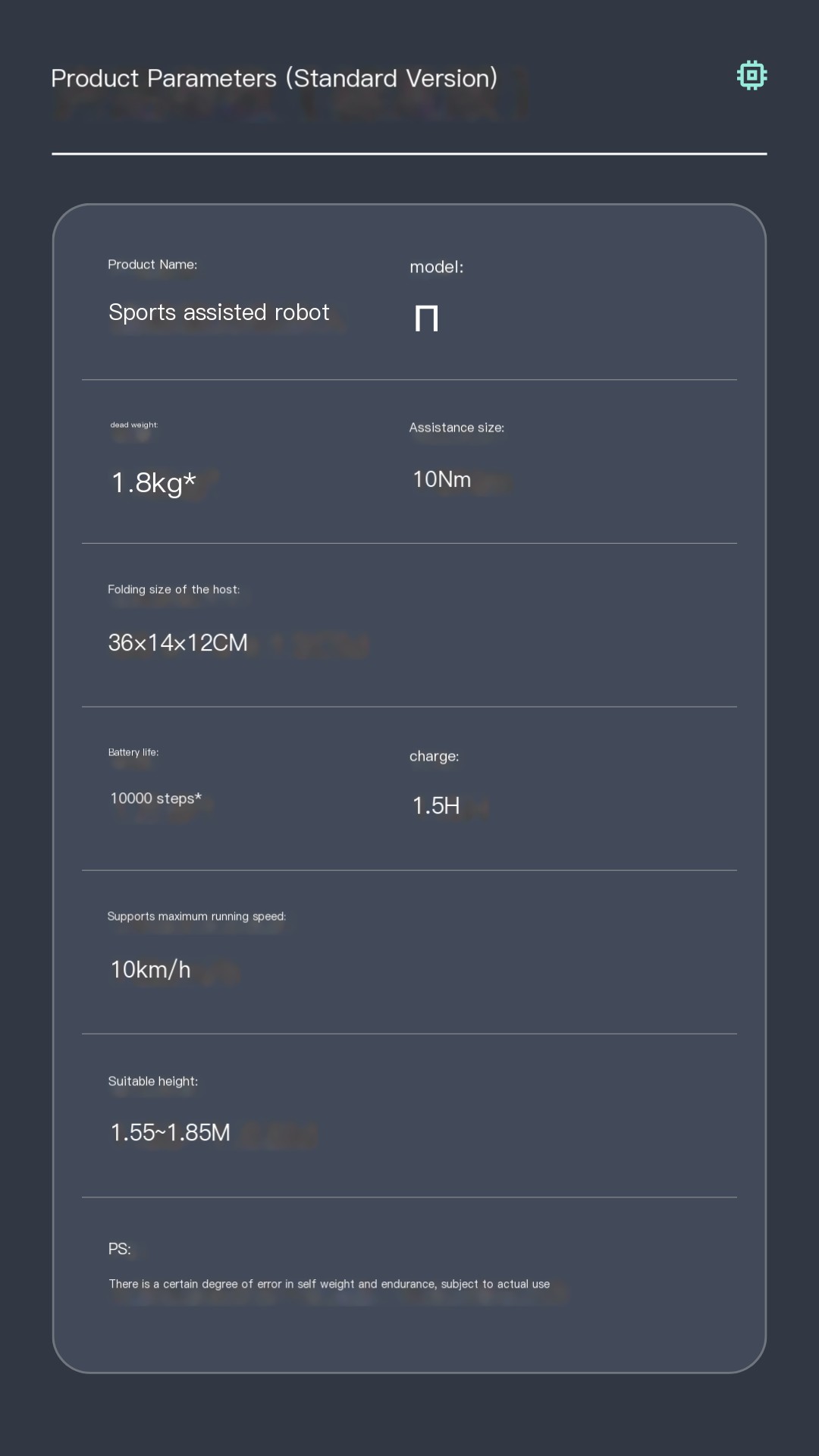819x1456 pixels.
Task: Select the Sports assisted robot text
Action: [218, 312]
